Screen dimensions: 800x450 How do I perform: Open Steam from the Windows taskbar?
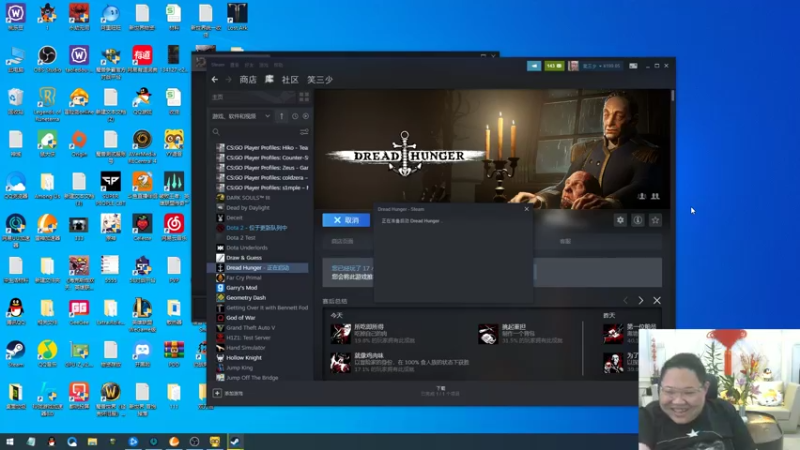pos(235,442)
